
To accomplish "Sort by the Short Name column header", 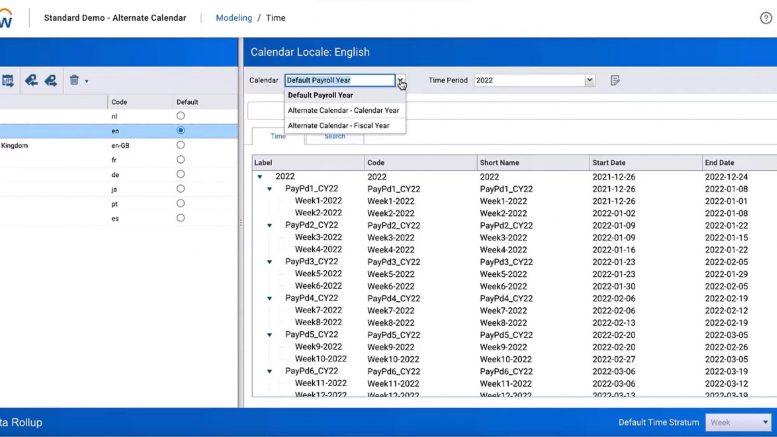I will pos(533,163).
